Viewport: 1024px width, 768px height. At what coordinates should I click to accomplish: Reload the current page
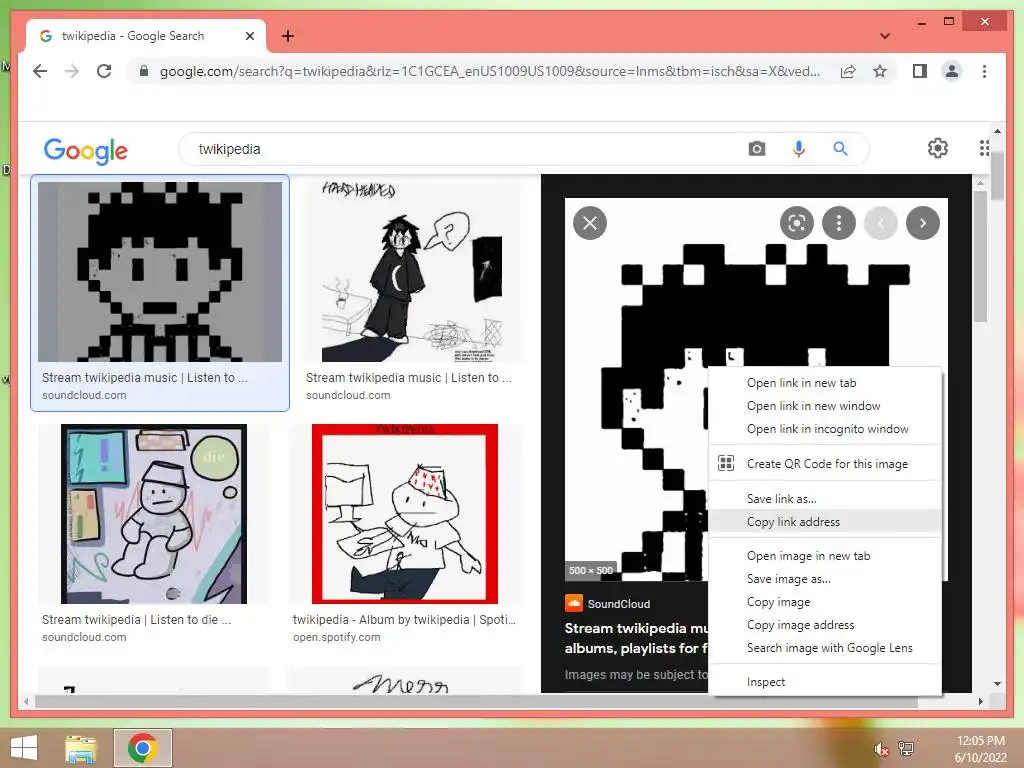point(104,71)
